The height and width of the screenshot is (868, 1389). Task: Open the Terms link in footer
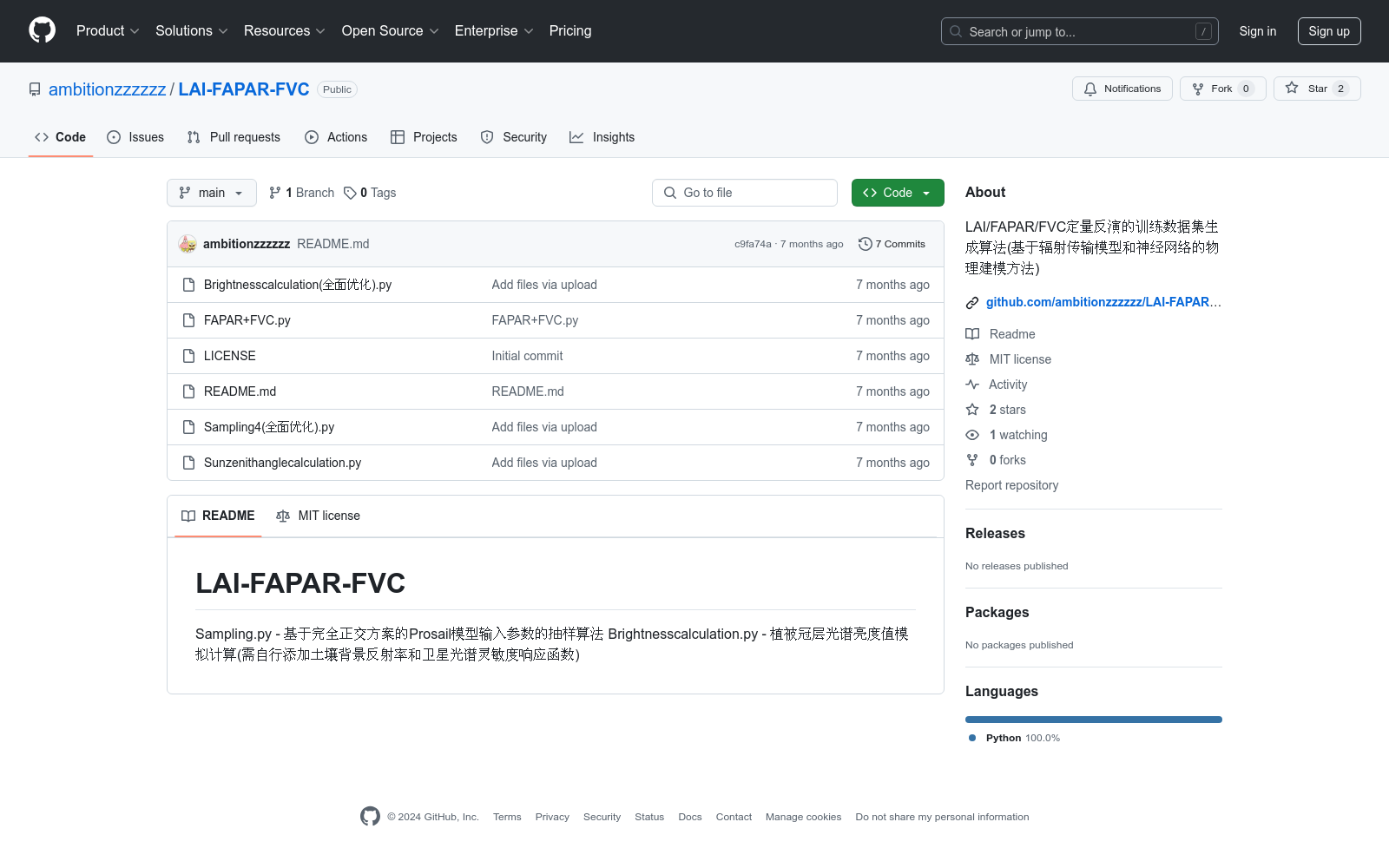pos(507,817)
